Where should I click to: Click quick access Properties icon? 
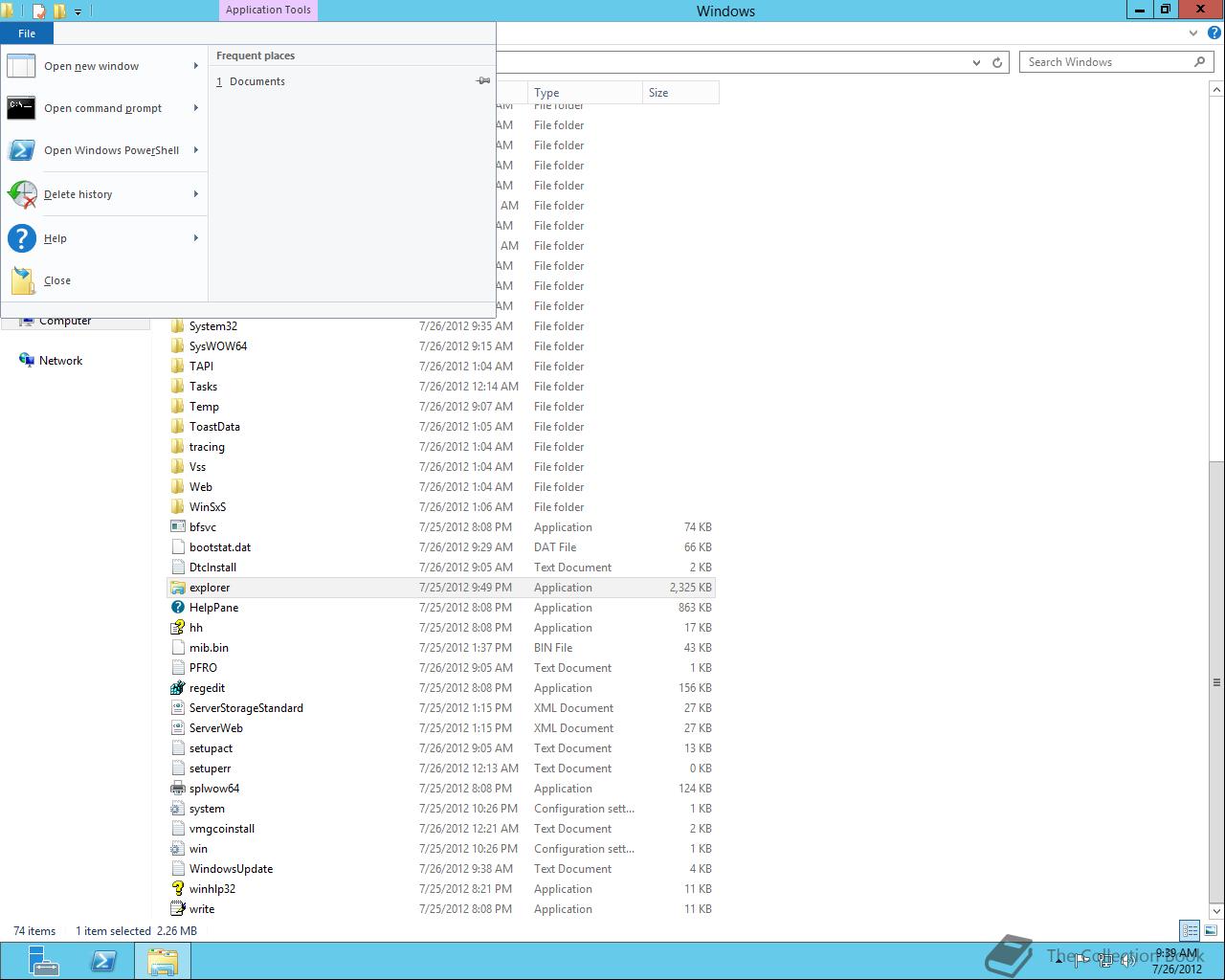click(39, 11)
